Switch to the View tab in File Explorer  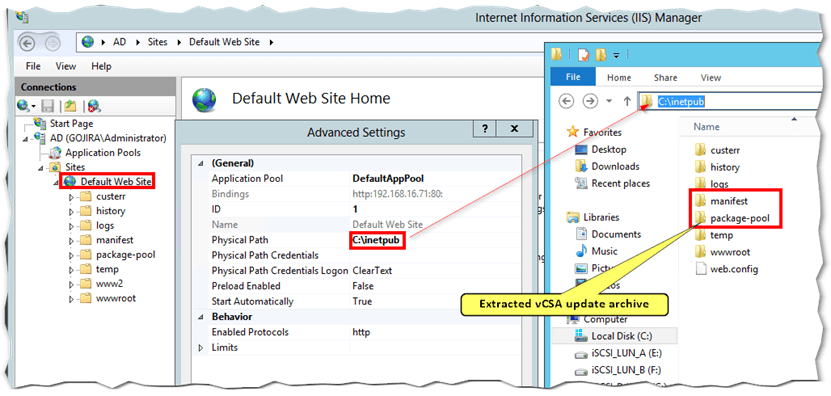[711, 77]
